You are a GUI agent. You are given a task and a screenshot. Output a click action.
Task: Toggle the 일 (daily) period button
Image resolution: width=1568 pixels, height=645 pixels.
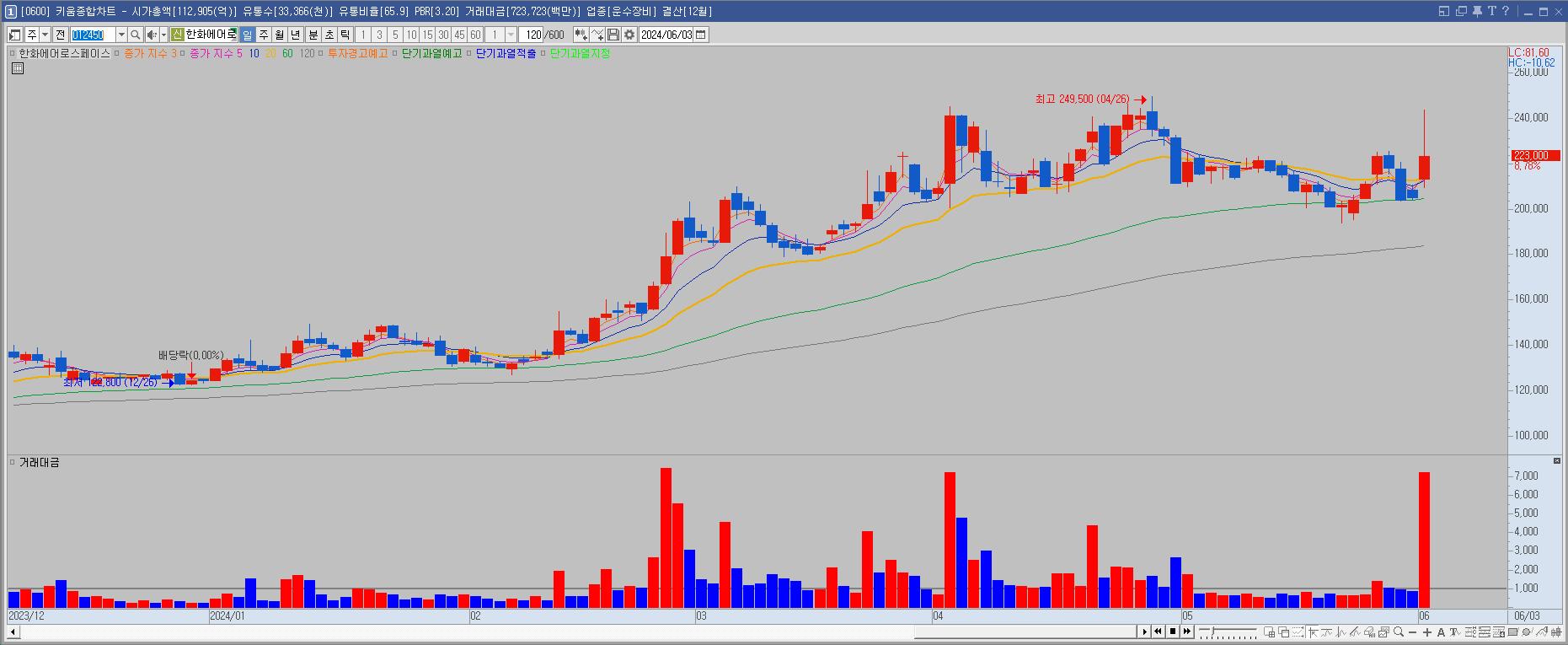(x=247, y=35)
